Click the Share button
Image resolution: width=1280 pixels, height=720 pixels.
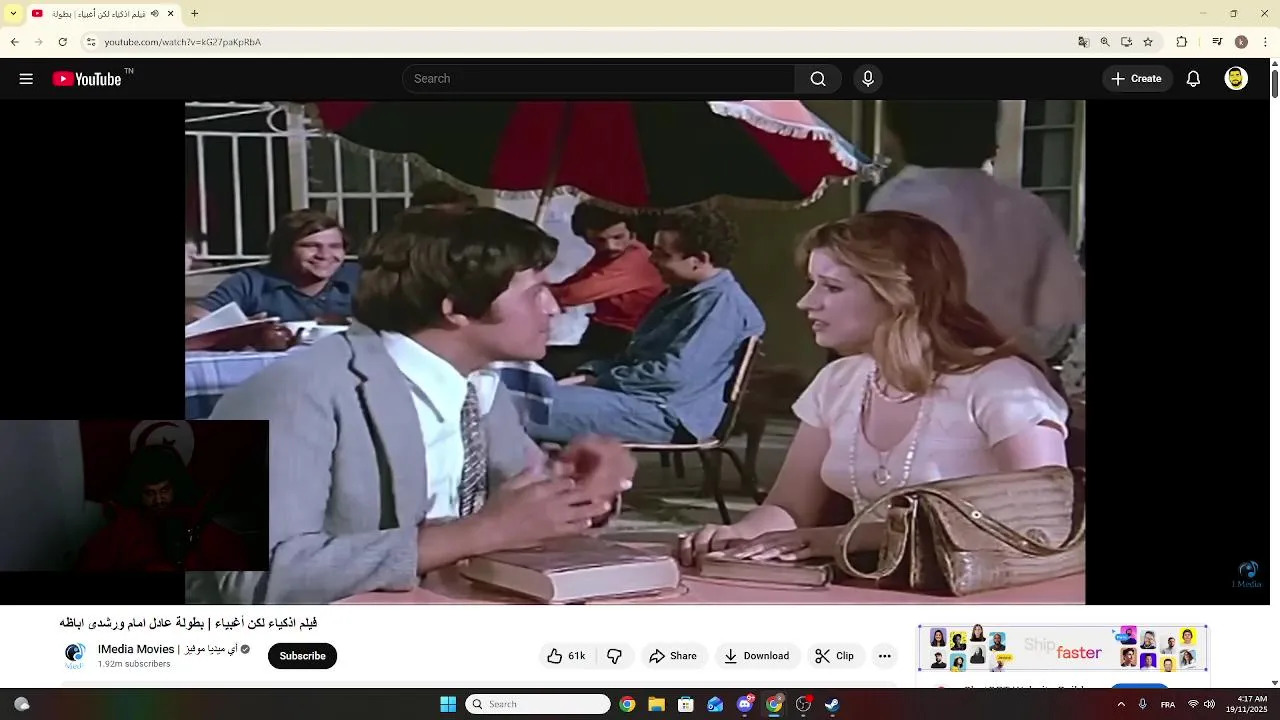pos(673,656)
